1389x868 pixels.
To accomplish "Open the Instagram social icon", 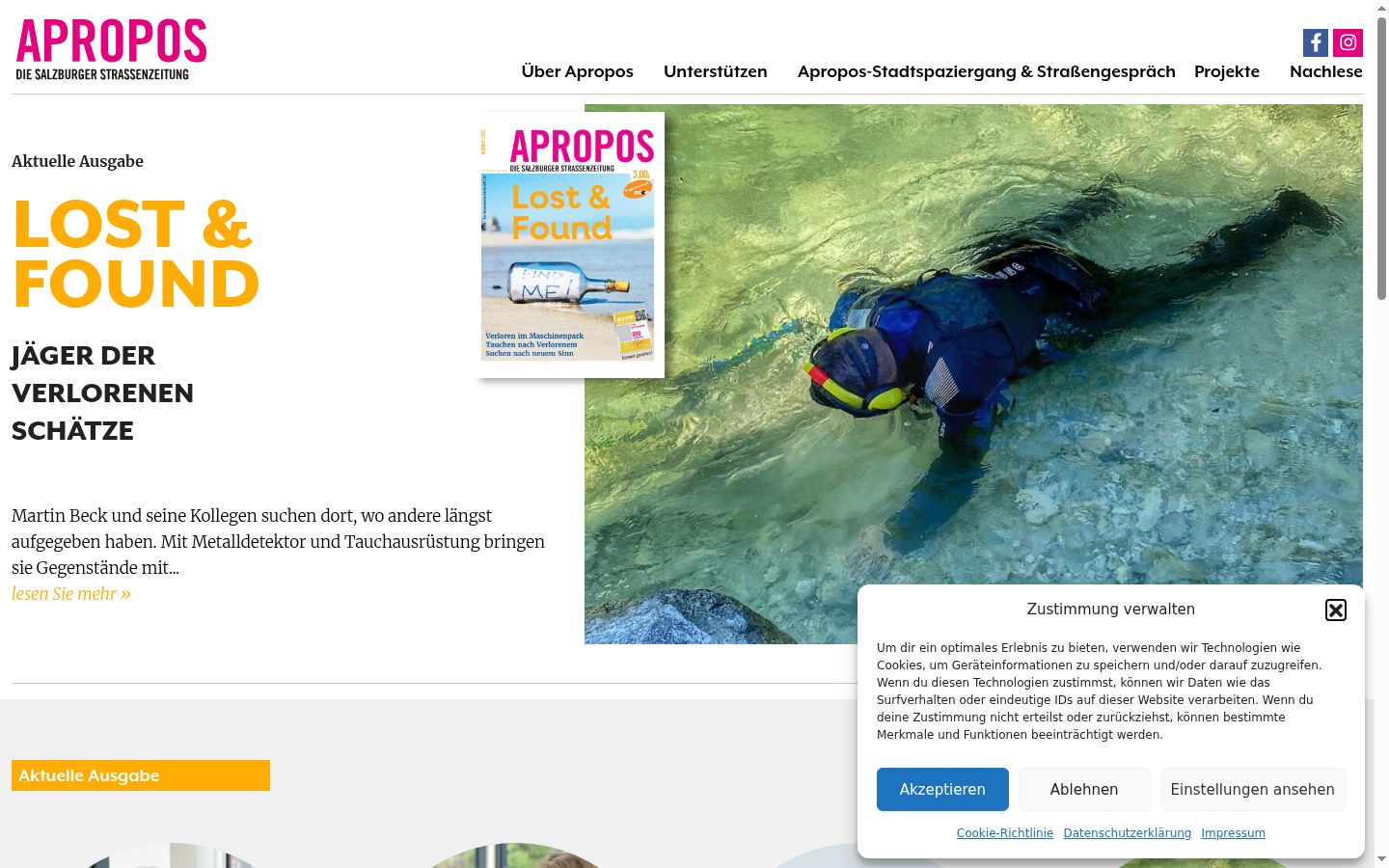I will coord(1348,42).
